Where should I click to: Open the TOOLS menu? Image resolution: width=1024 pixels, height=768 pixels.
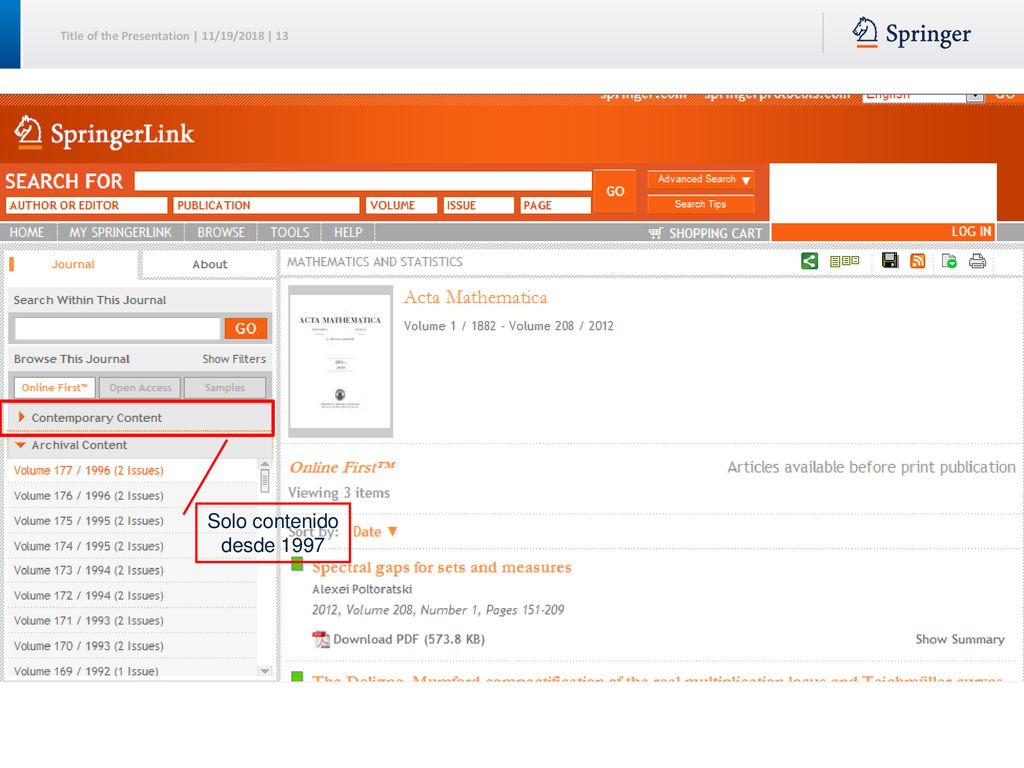click(x=289, y=232)
